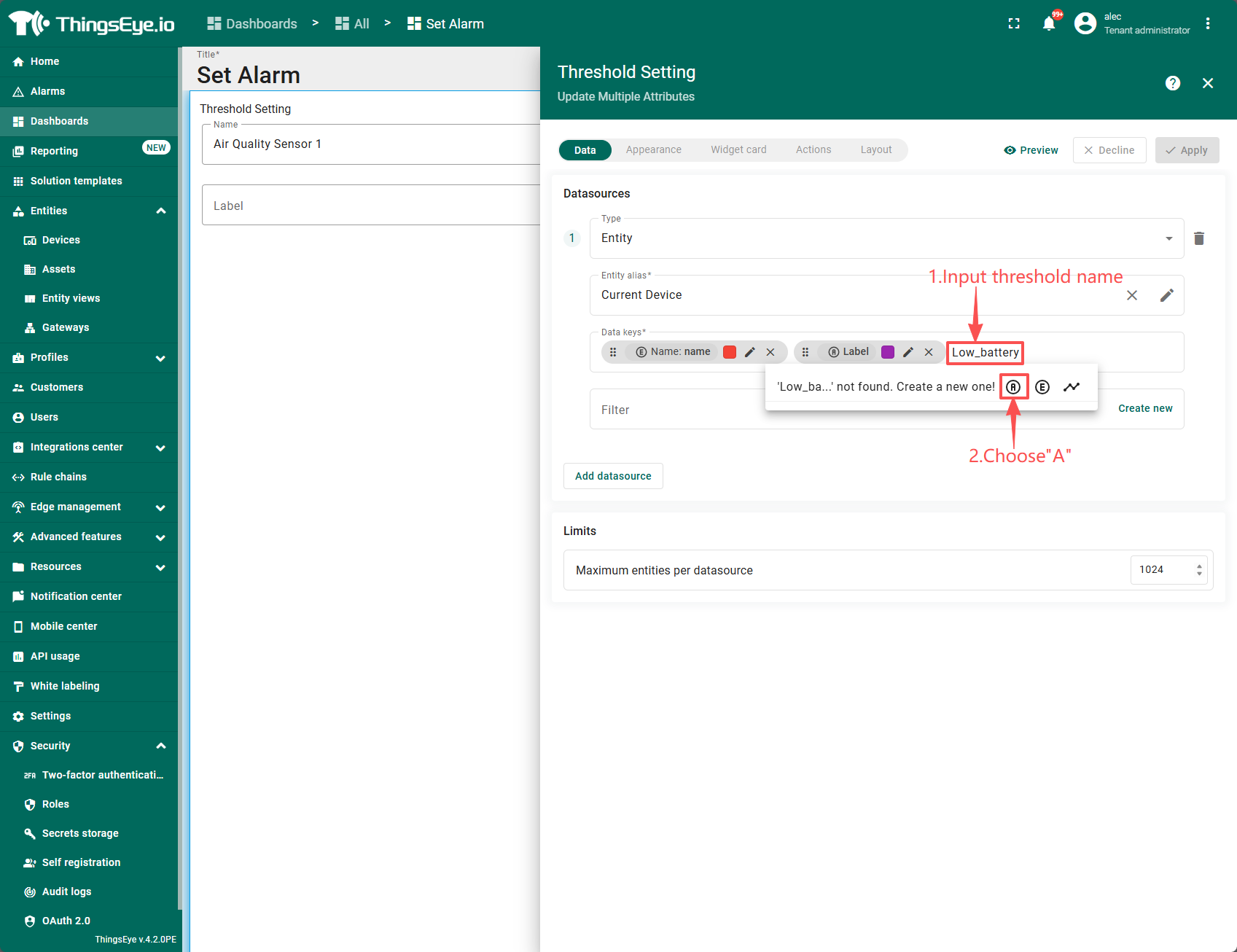Switch to the Widget card tab

pyautogui.click(x=738, y=150)
